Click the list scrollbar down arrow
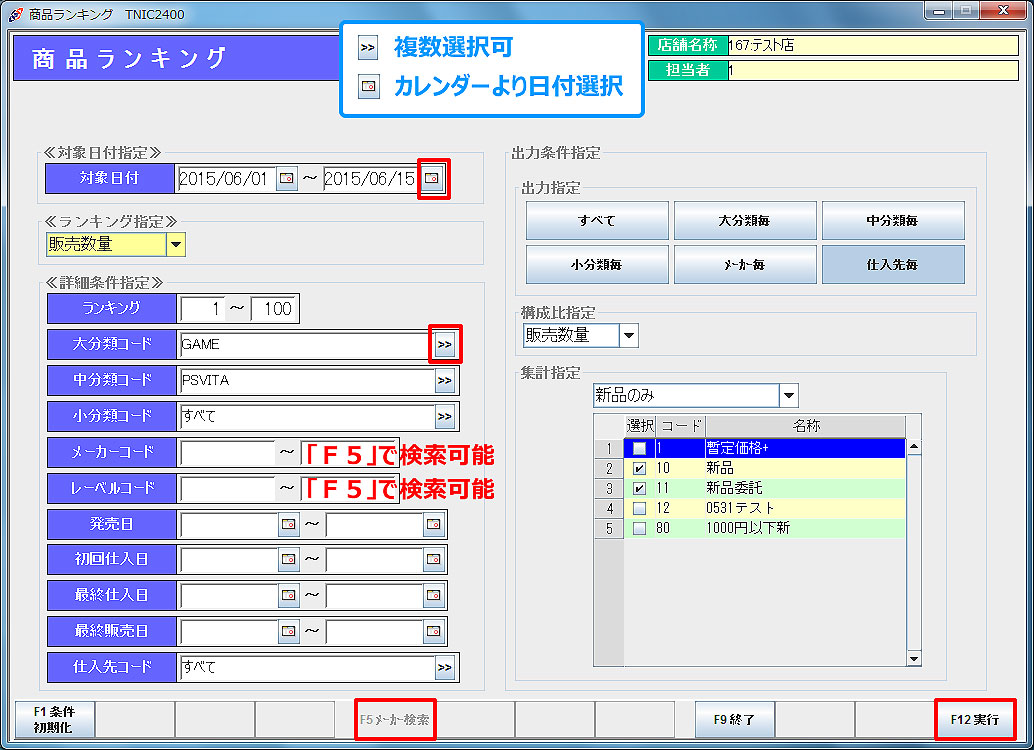This screenshot has width=1034, height=750. click(913, 658)
